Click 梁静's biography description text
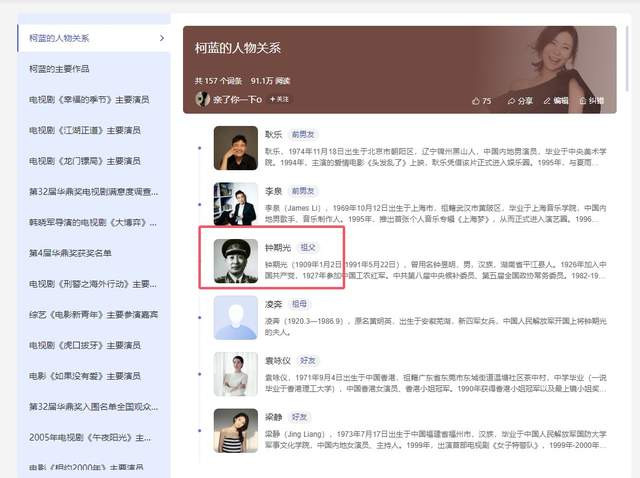The image size is (640, 478). pos(436,440)
